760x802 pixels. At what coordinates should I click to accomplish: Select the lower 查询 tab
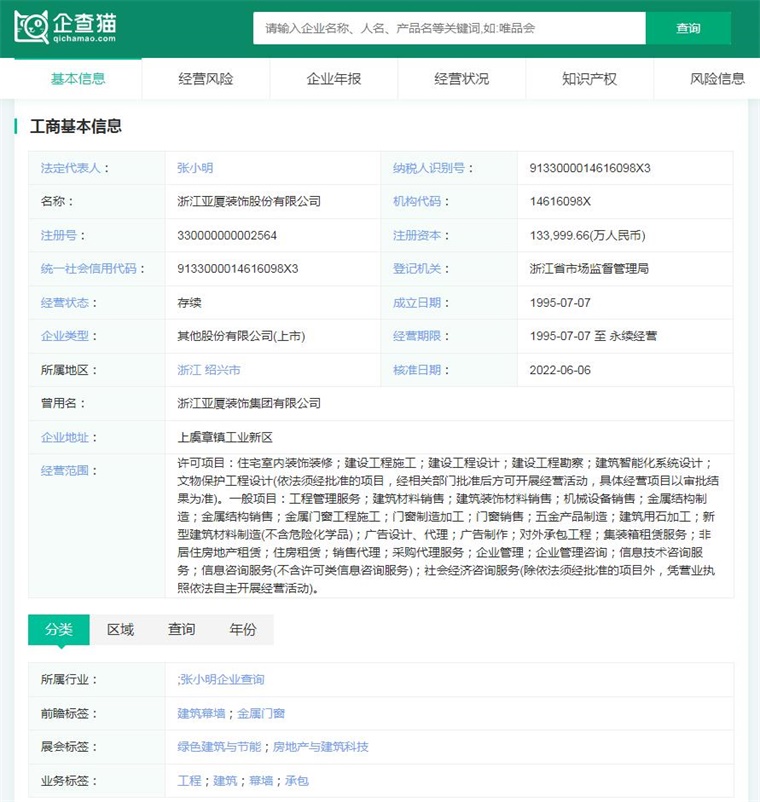[182, 629]
